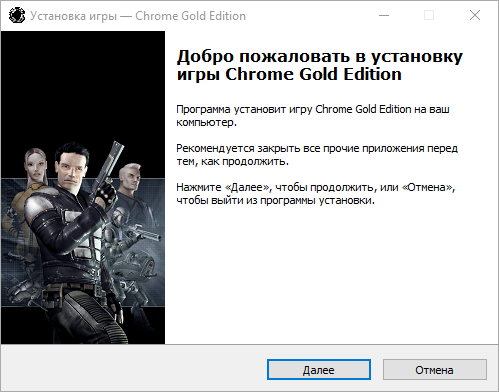The width and height of the screenshot is (499, 392).
Task: Click the Далее button to continue
Action: (x=319, y=369)
